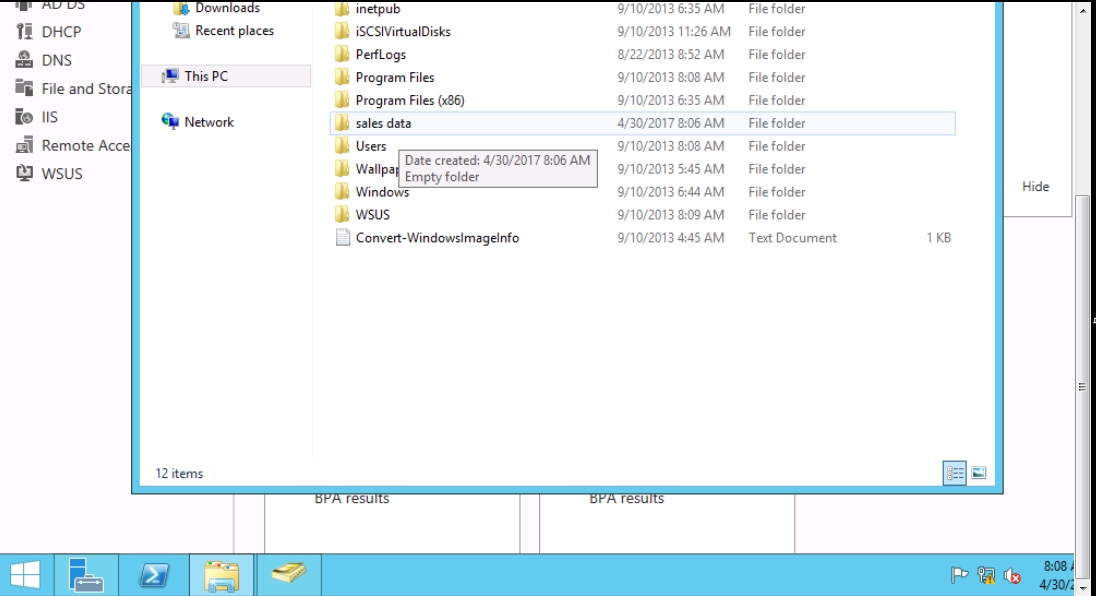Select the DNS role icon in sidebar
The width and height of the screenshot is (1096, 596).
24,60
